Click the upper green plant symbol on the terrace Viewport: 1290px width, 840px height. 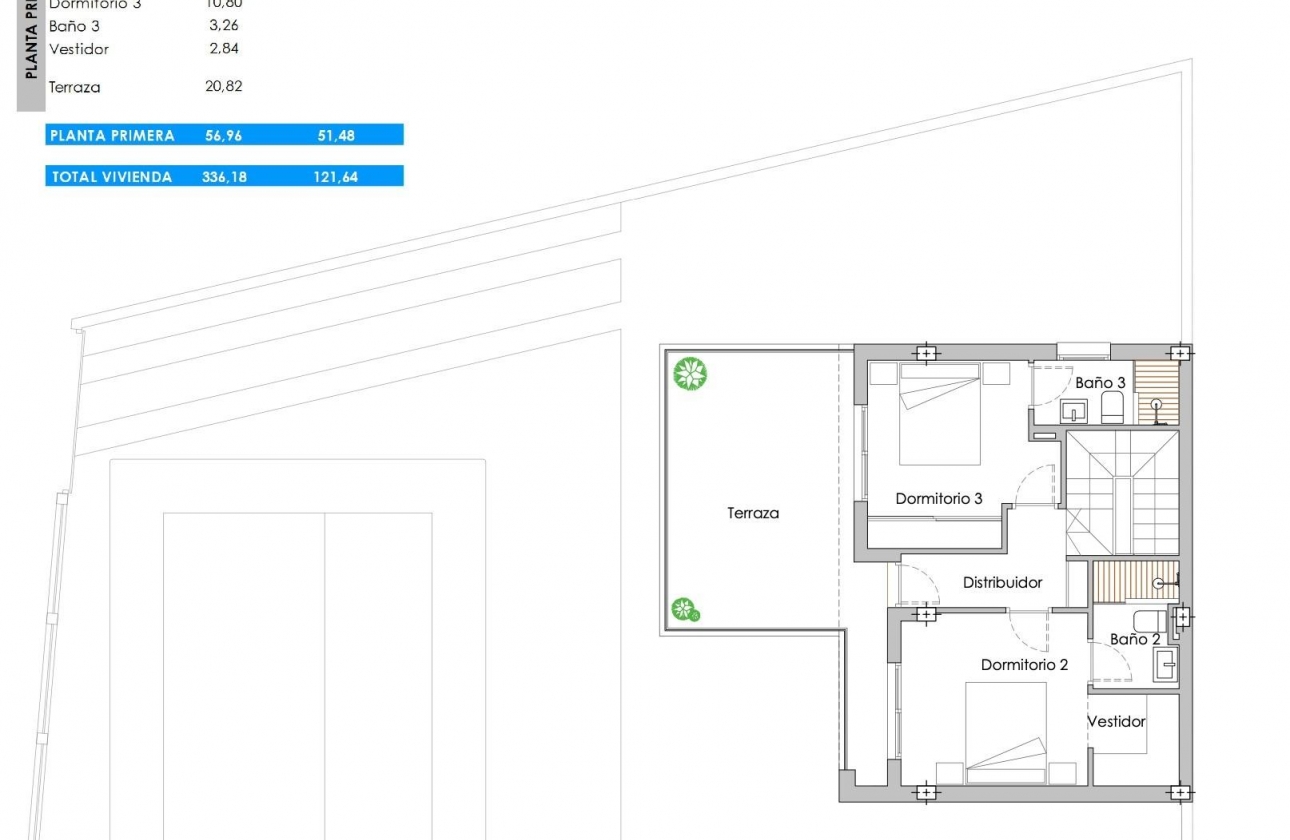(x=689, y=374)
